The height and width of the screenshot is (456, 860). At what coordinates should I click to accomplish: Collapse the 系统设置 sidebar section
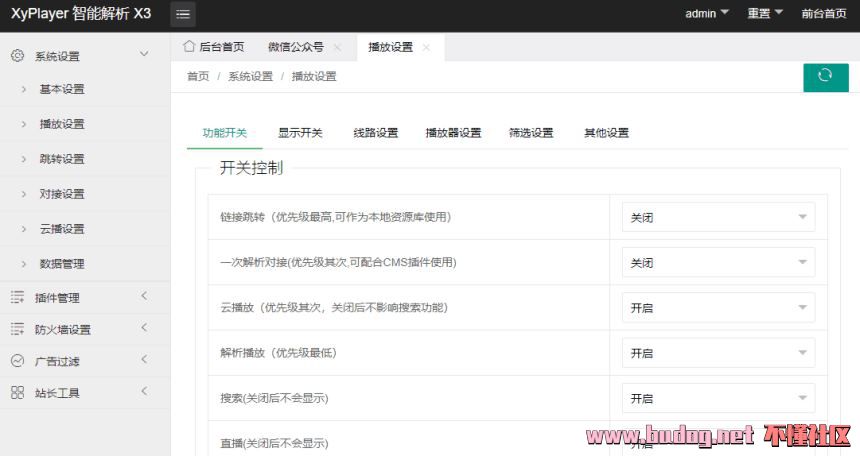point(144,55)
